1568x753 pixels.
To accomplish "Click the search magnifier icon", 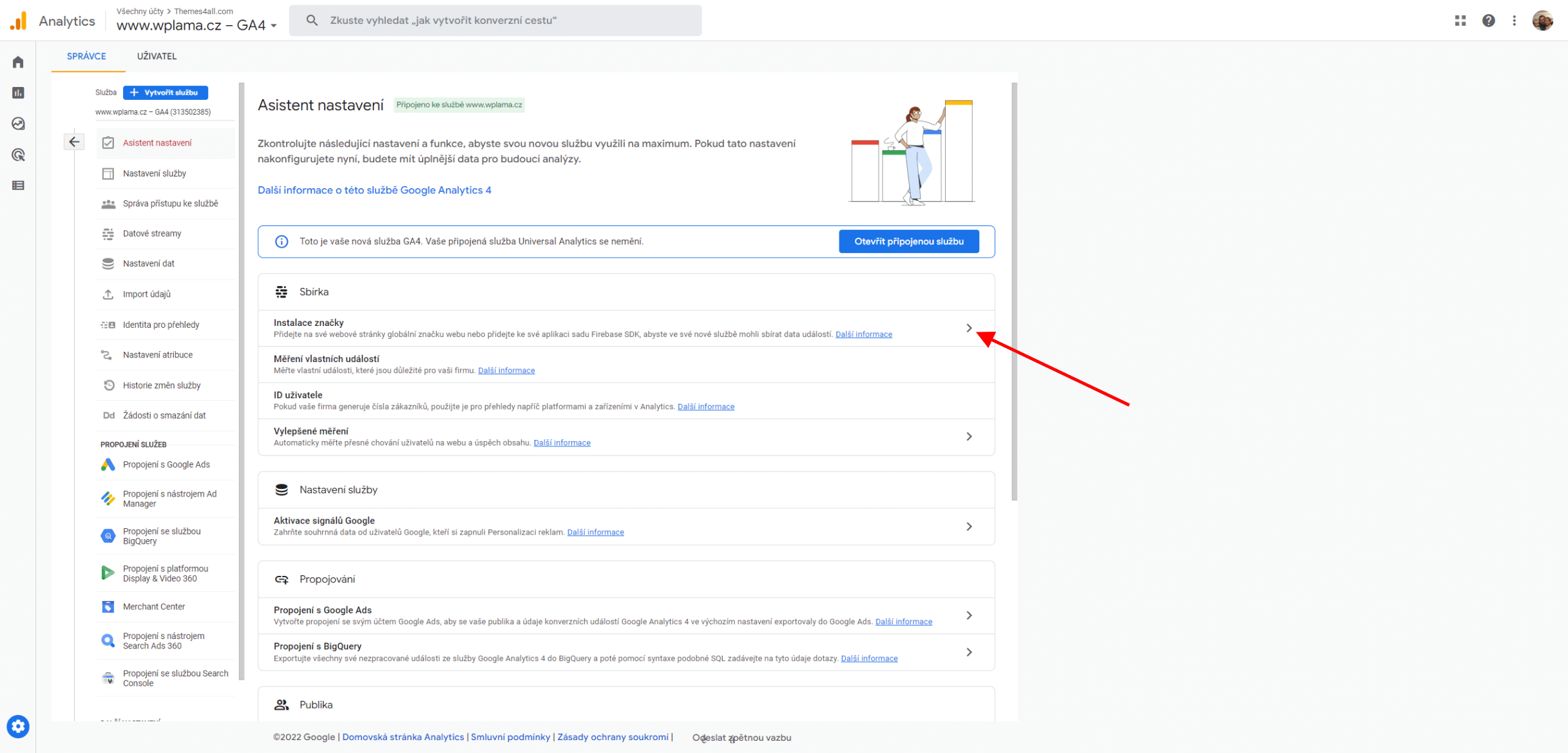I will point(312,21).
